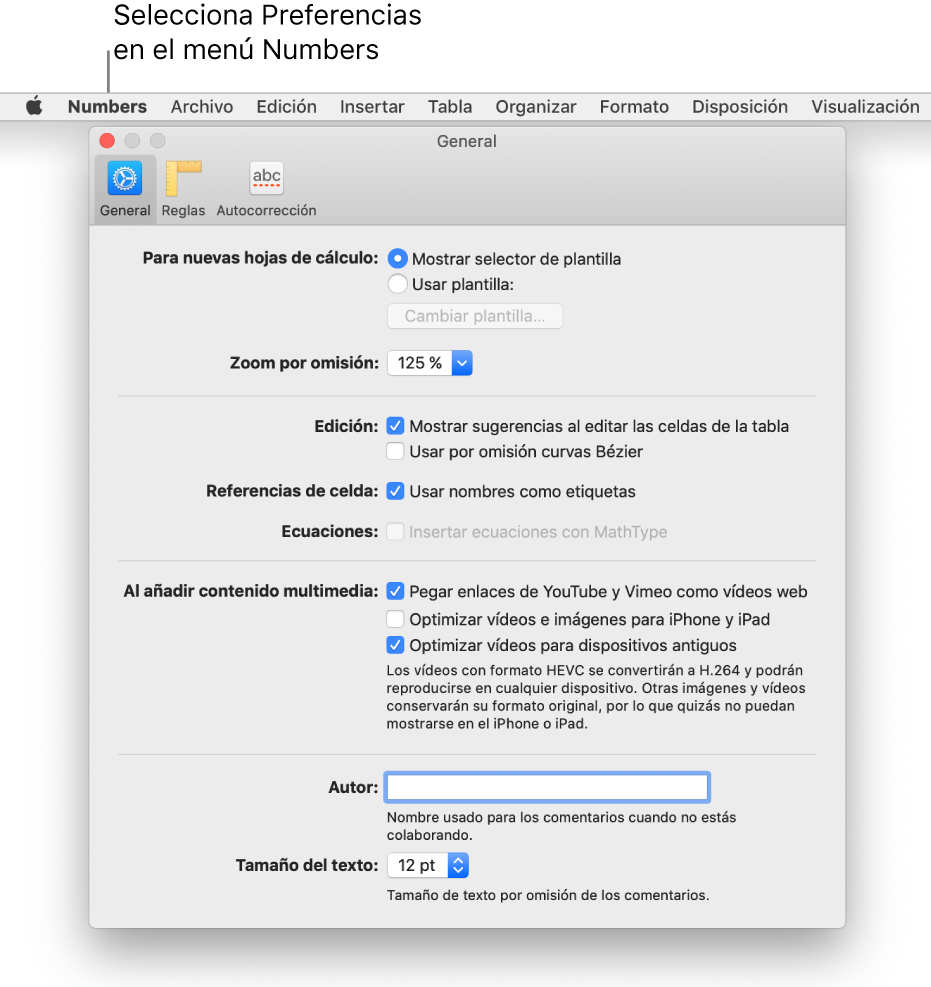The height and width of the screenshot is (987, 931).
Task: Close the General preferences window
Action: 107,141
